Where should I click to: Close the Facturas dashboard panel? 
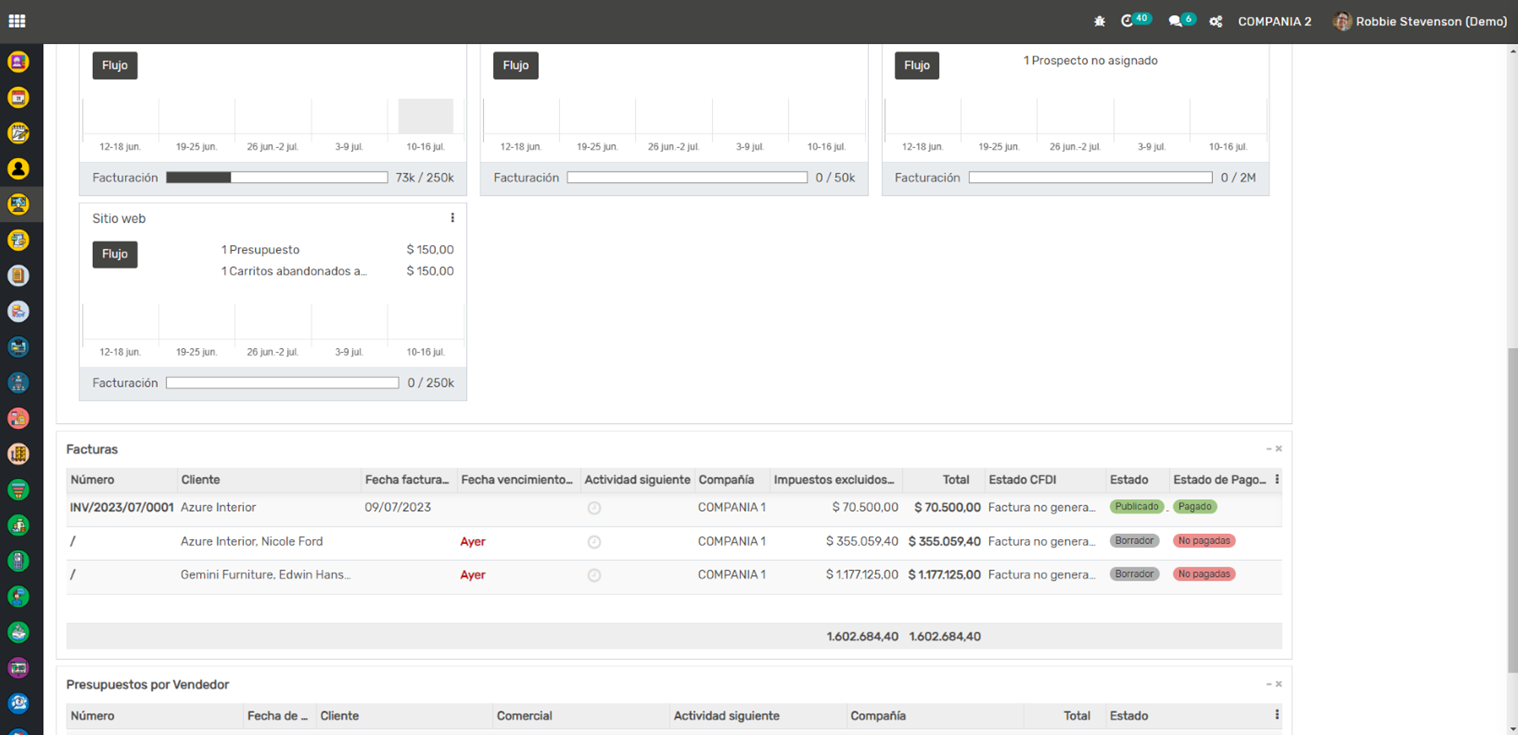[1279, 449]
